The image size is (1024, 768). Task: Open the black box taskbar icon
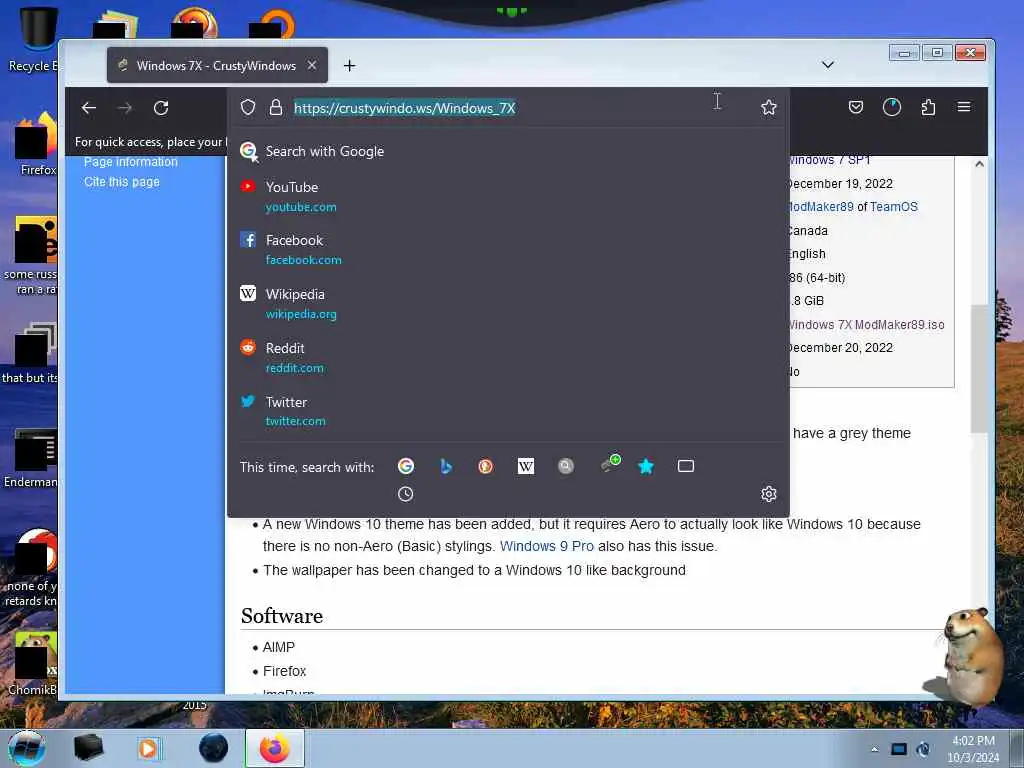point(88,748)
